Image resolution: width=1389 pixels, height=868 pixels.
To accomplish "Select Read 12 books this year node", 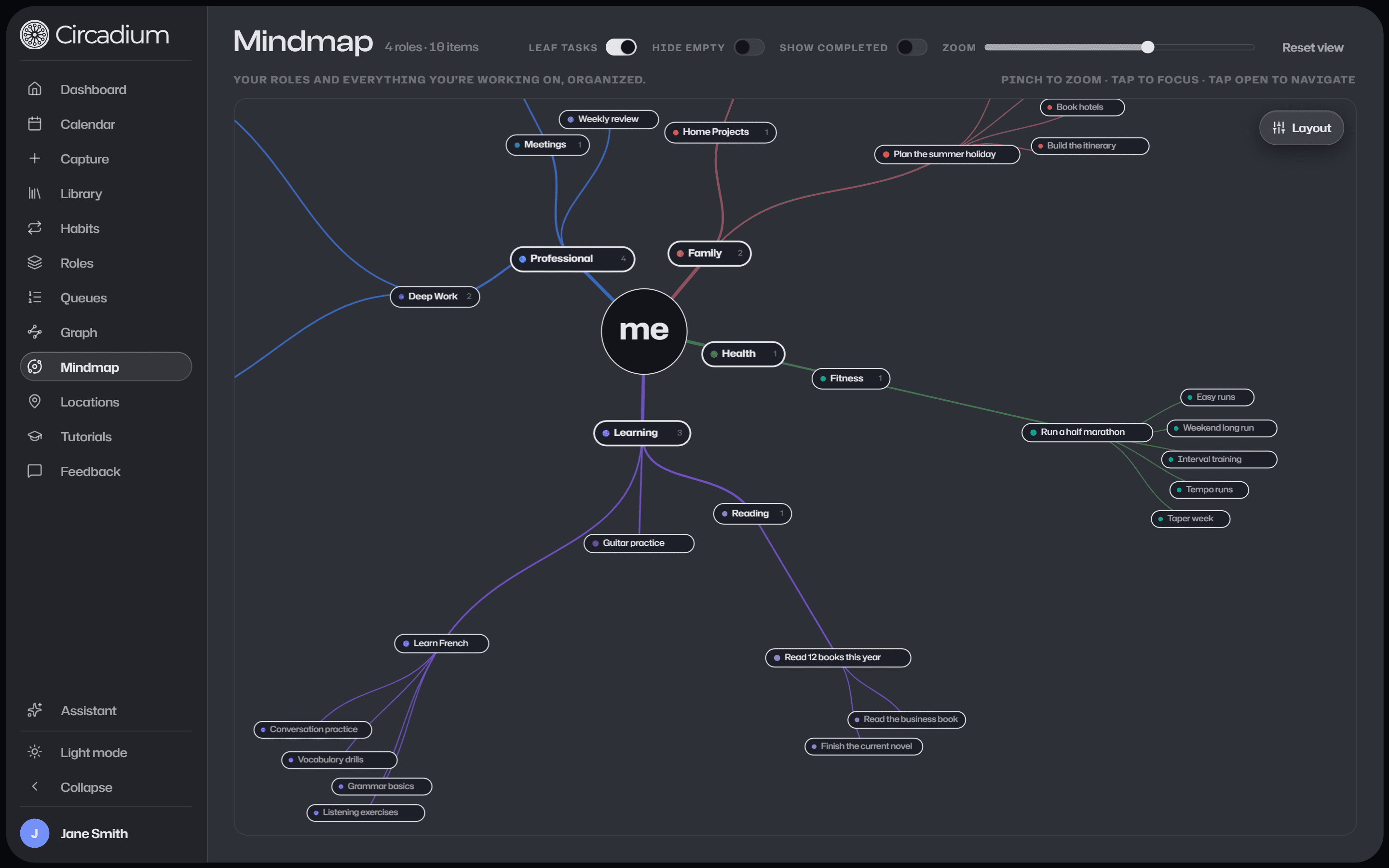I will [x=838, y=658].
